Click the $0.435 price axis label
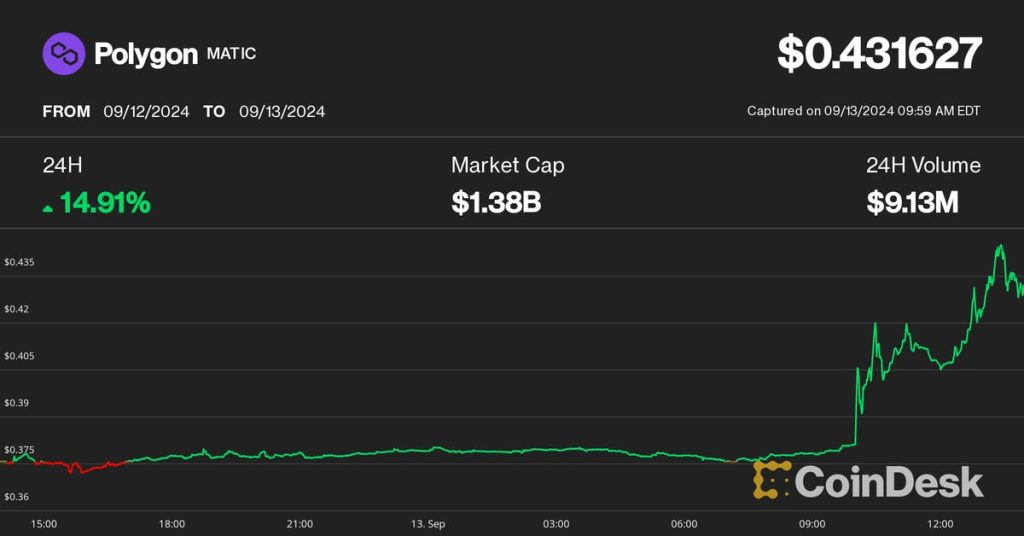Viewport: 1024px width, 536px height. pyautogui.click(x=19, y=262)
